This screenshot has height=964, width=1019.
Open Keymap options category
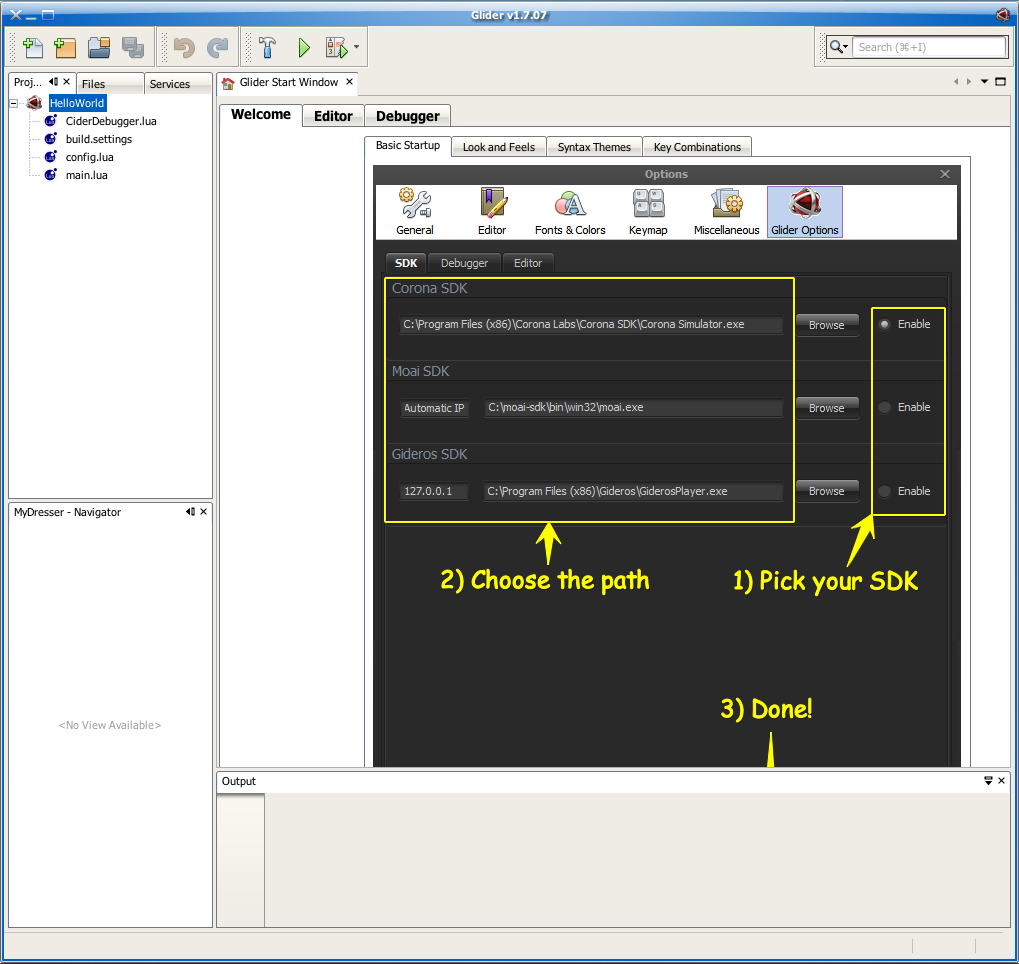pos(648,212)
